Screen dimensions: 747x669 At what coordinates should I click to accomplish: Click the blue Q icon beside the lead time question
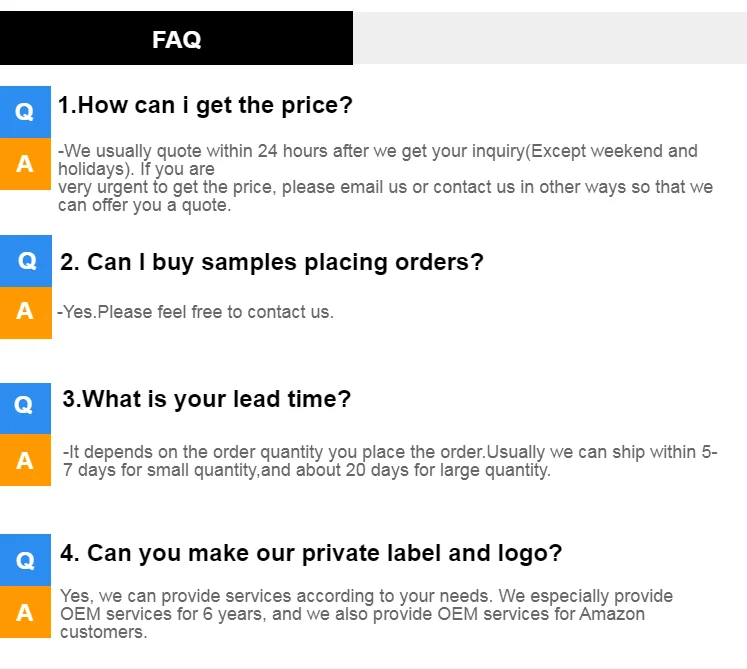point(25,406)
